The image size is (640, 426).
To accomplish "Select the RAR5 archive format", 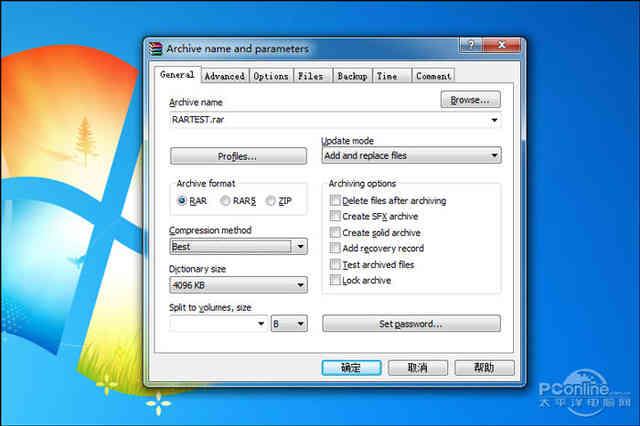I will pos(226,201).
